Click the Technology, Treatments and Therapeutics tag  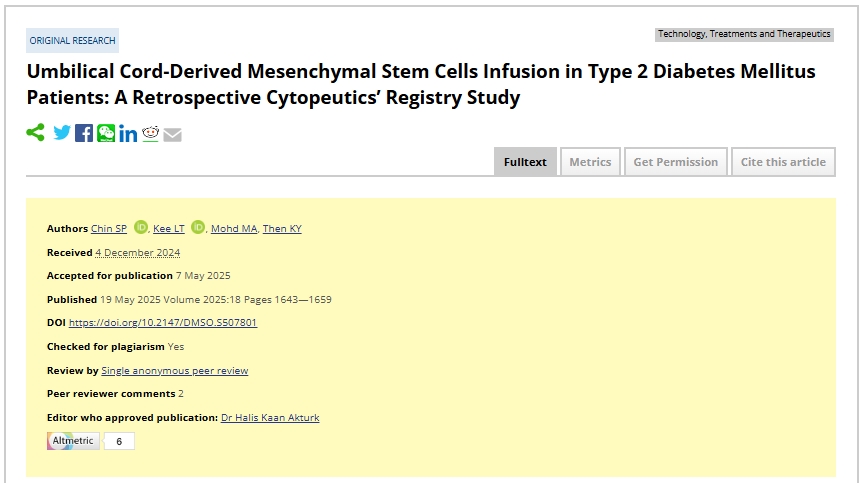744,34
